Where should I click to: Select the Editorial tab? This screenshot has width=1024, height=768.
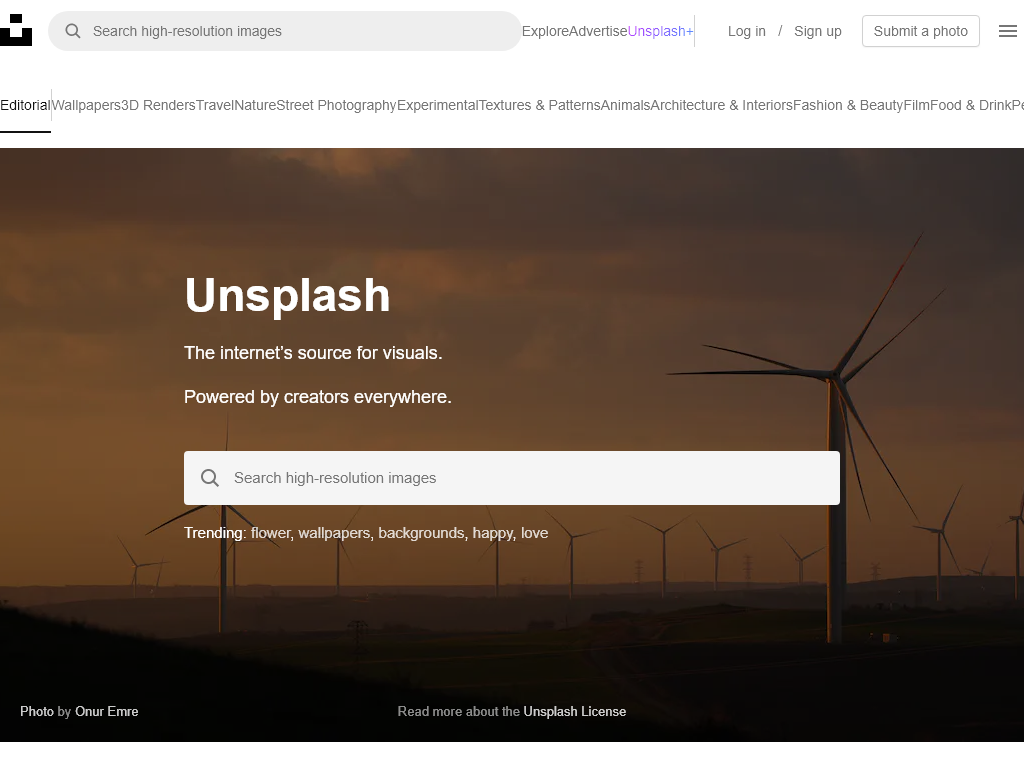[25, 105]
